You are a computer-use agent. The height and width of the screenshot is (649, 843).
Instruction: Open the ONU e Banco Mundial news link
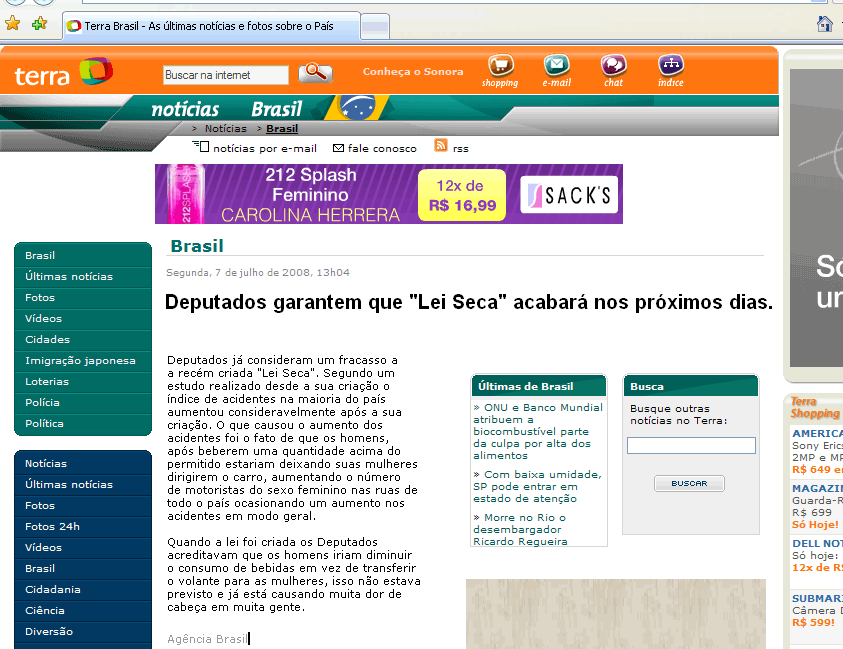click(x=538, y=431)
